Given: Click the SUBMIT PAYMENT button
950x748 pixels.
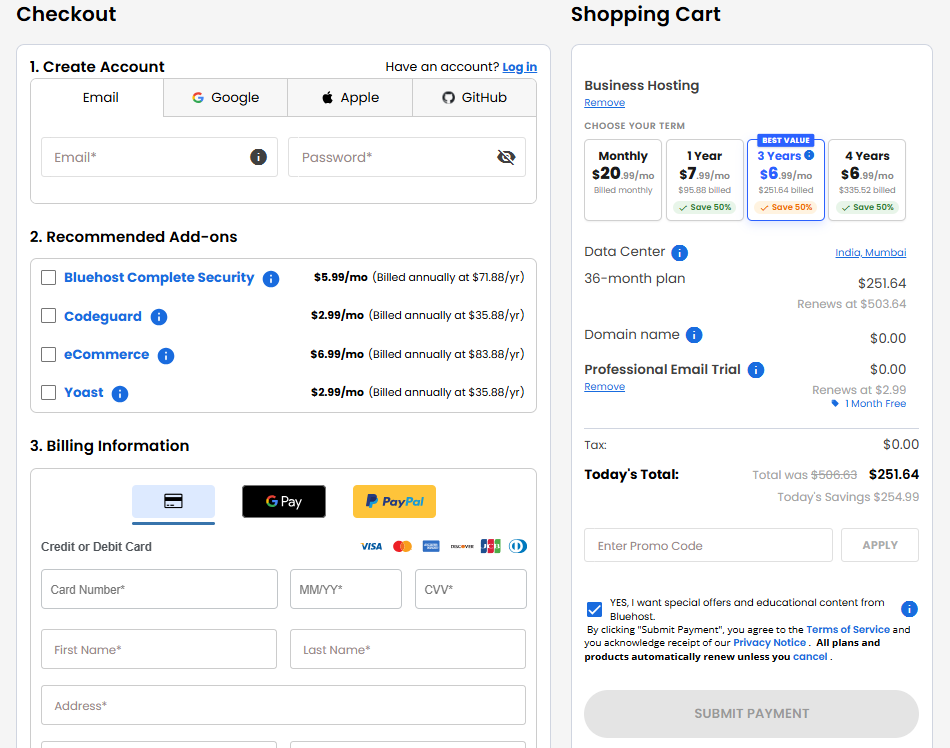Looking at the screenshot, I should pyautogui.click(x=751, y=713).
